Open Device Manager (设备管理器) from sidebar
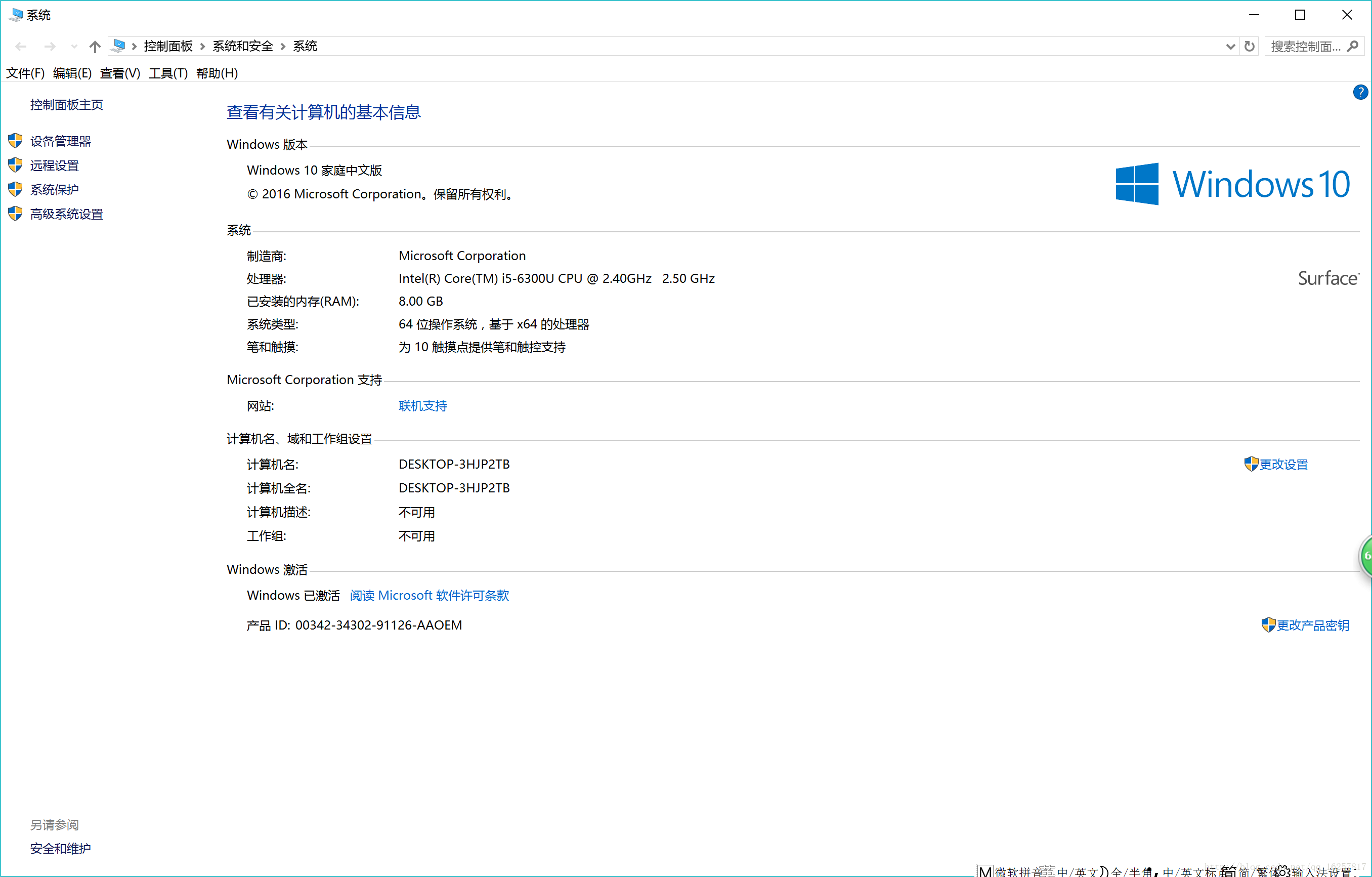Image resolution: width=1372 pixels, height=877 pixels. pos(60,141)
